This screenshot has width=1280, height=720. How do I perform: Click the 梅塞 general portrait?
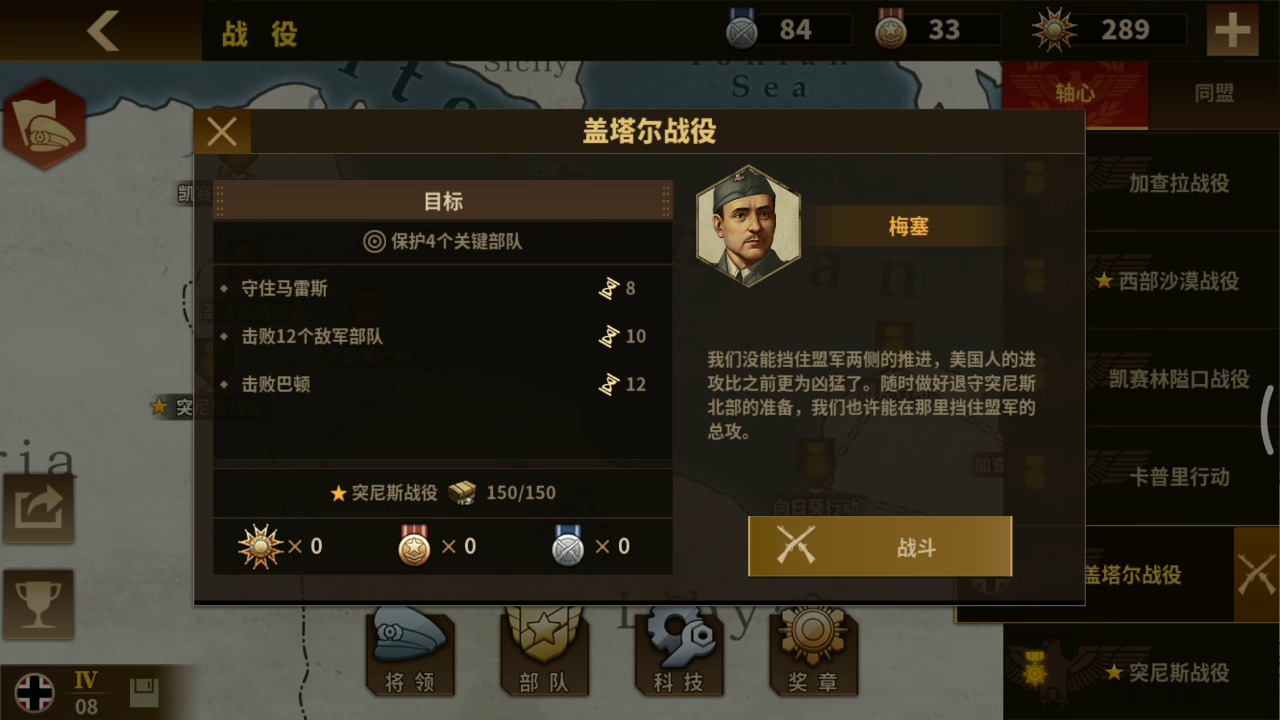coord(748,226)
